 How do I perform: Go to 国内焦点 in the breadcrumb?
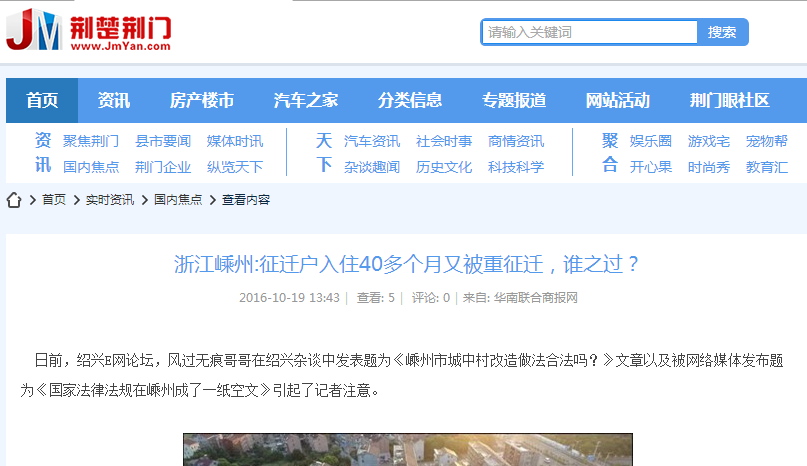[178, 200]
